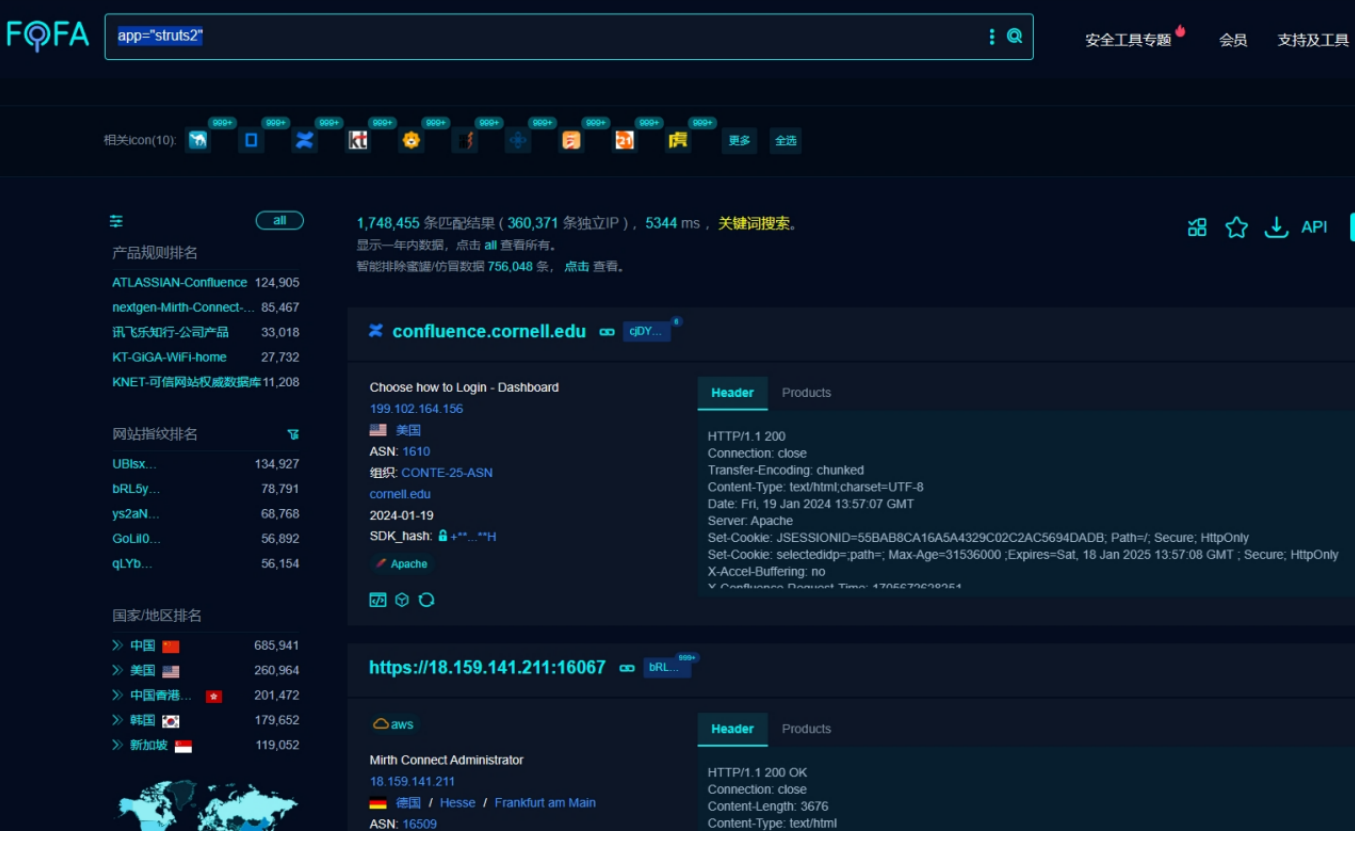Image resolution: width=1355 pixels, height=842 pixels.
Task: Favorite this search with the star icon
Action: (x=1237, y=227)
